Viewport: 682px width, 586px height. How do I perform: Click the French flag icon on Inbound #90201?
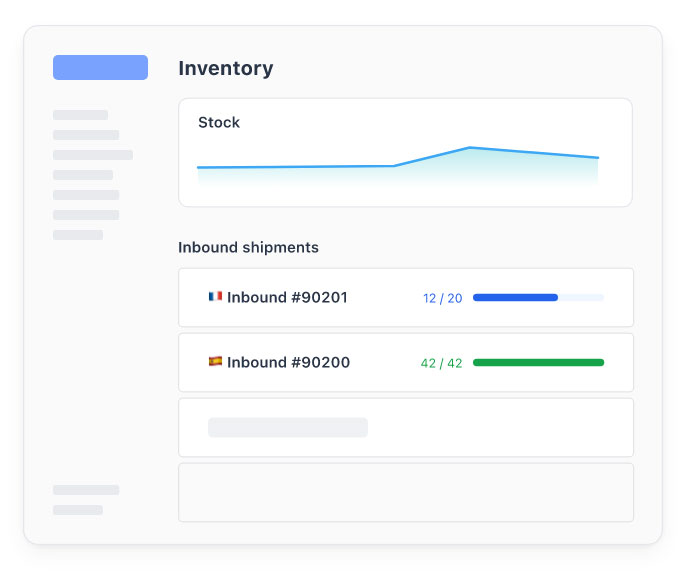[215, 297]
